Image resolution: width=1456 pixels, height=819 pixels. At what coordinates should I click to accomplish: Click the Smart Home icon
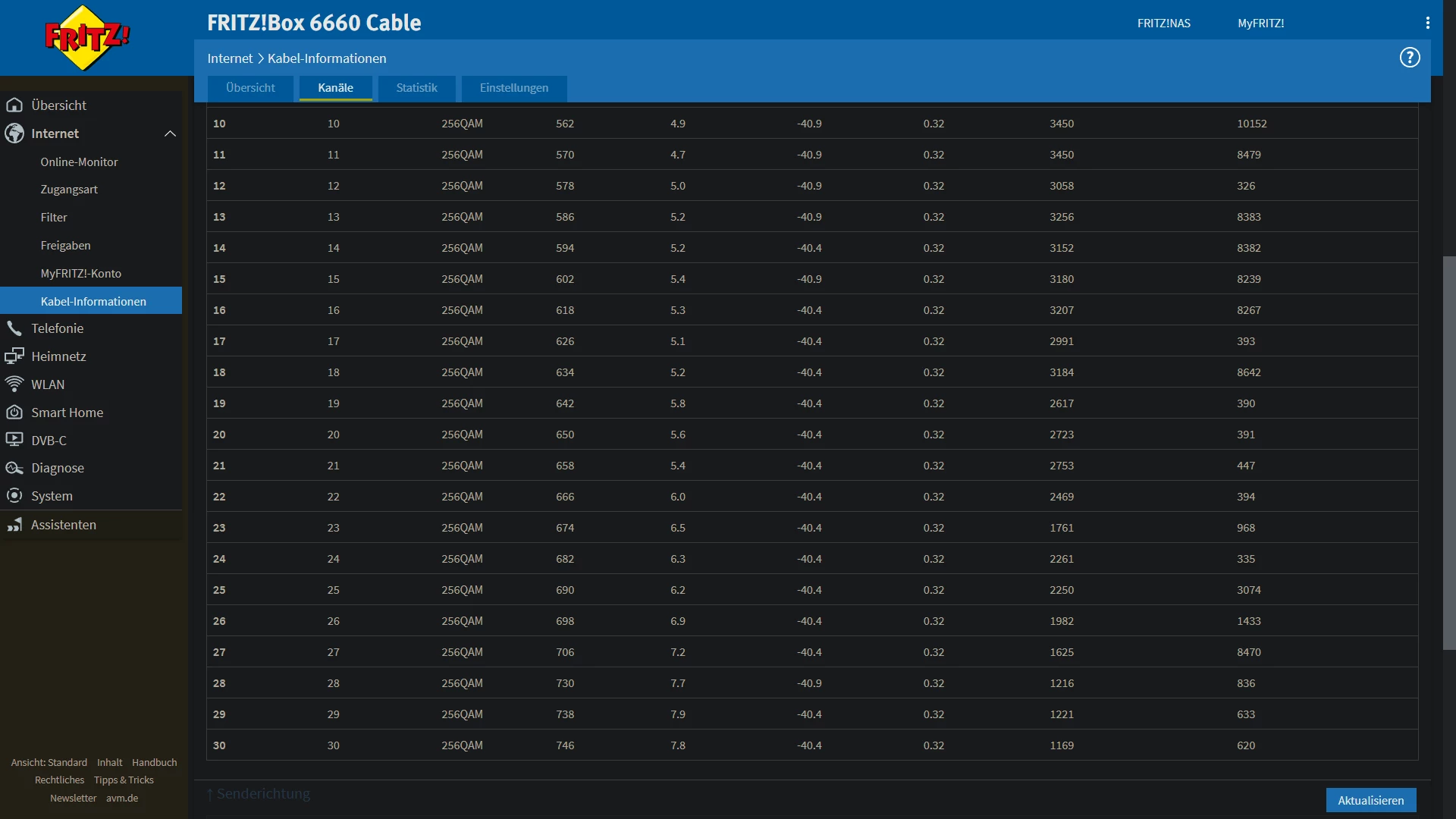click(14, 413)
